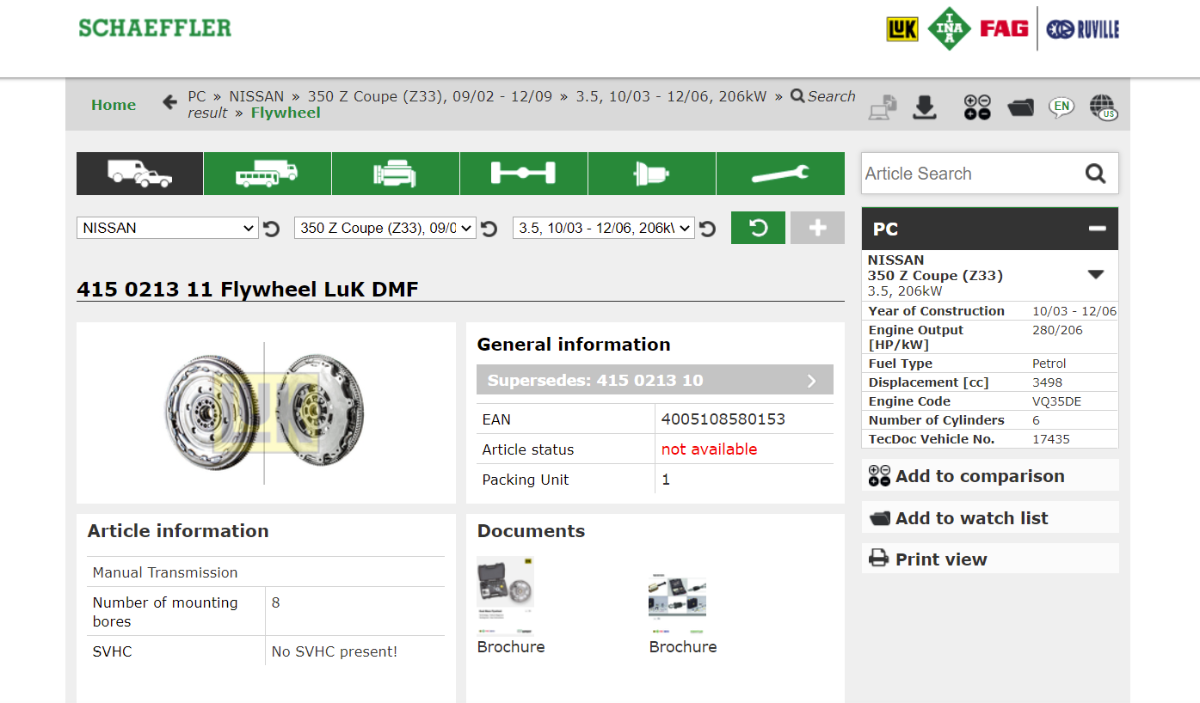Expand the NISSAN 350 Z vehicle details arrow
1200x703 pixels.
point(1095,275)
